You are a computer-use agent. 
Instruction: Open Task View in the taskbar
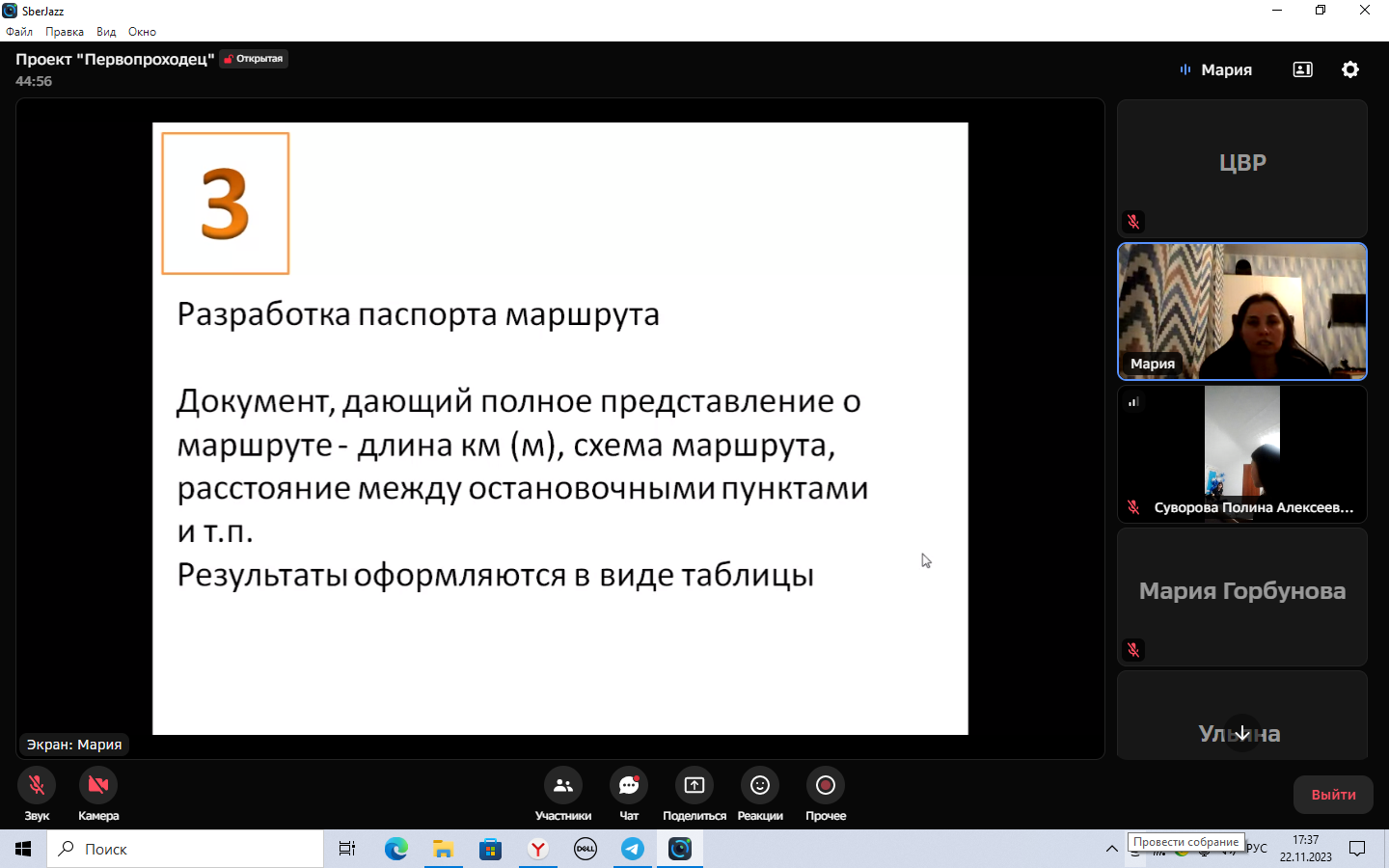tap(347, 849)
